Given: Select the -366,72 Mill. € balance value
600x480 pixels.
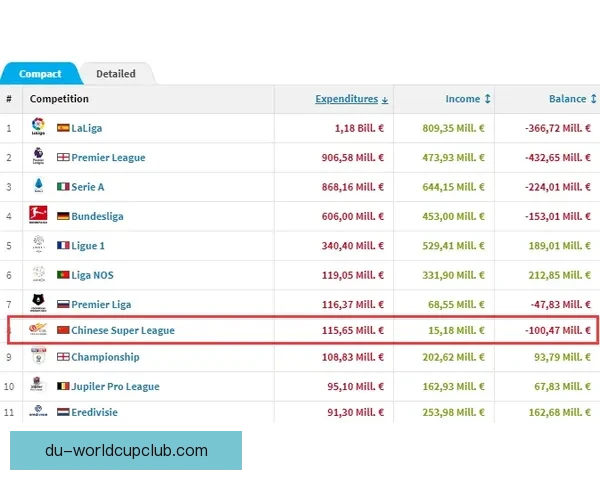Looking at the screenshot, I should click(558, 128).
